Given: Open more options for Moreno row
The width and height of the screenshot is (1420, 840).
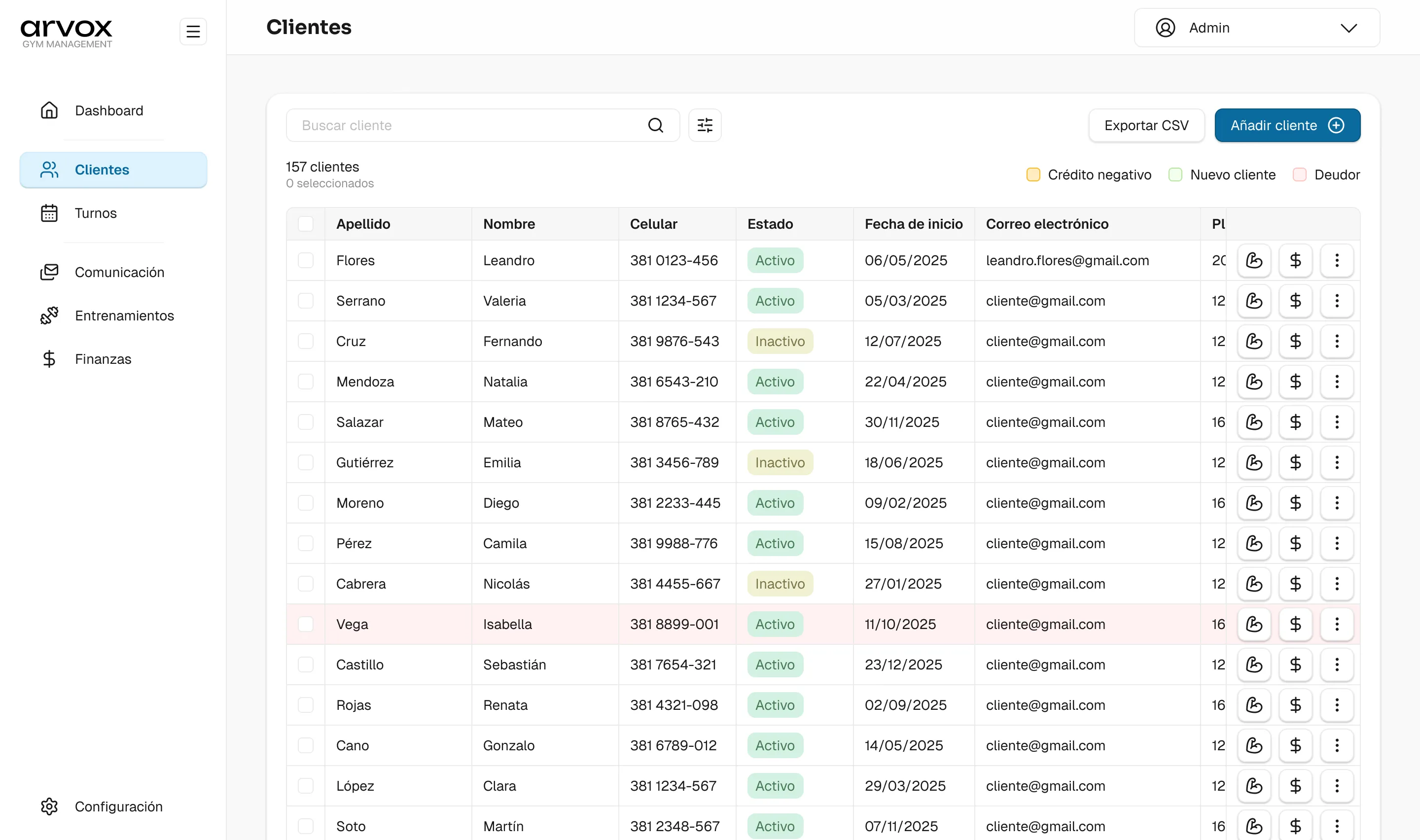Looking at the screenshot, I should 1337,503.
